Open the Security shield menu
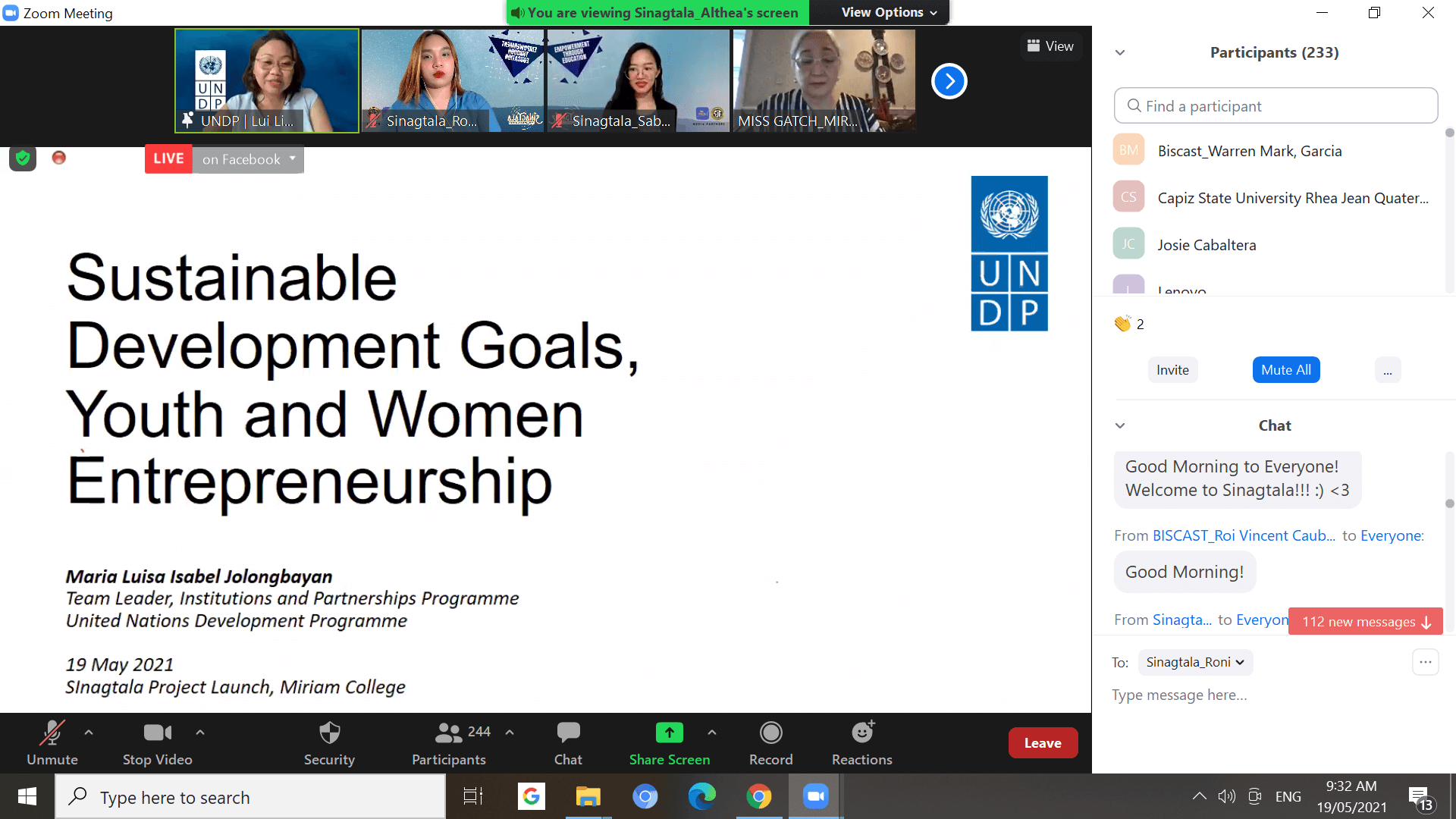 329,743
